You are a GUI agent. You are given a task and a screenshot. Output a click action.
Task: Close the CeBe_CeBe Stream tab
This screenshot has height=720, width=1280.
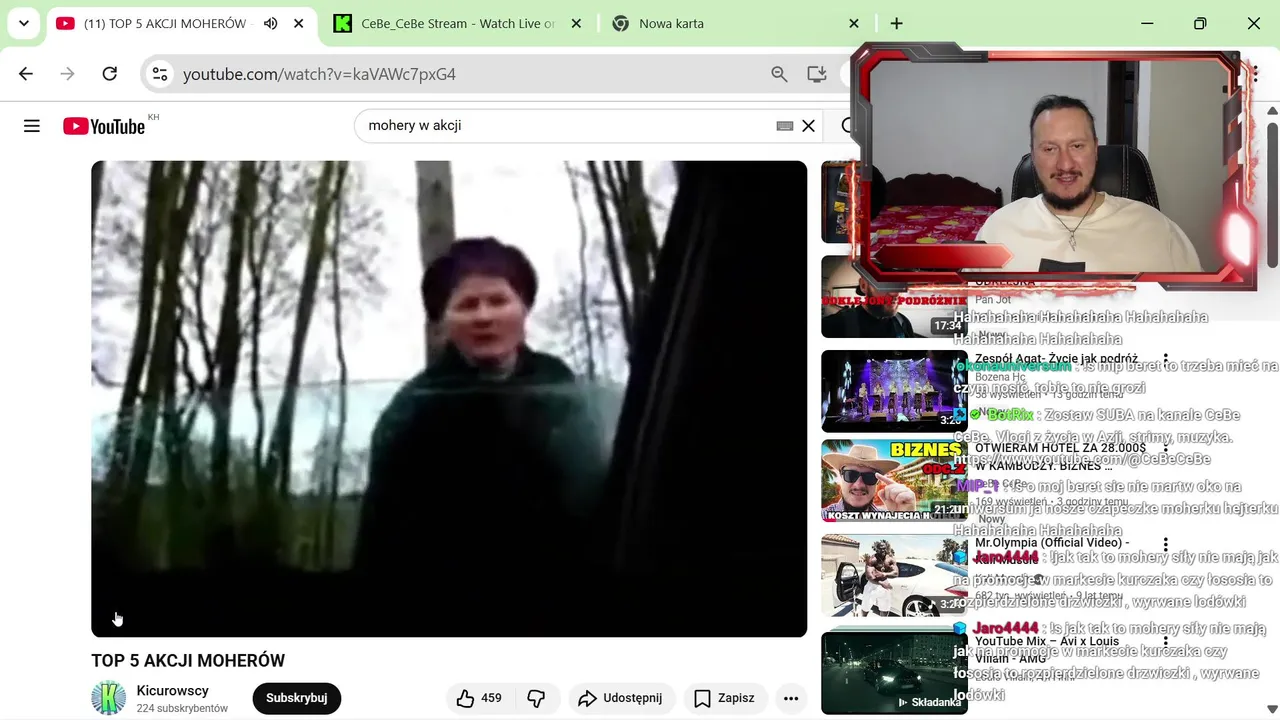575,23
